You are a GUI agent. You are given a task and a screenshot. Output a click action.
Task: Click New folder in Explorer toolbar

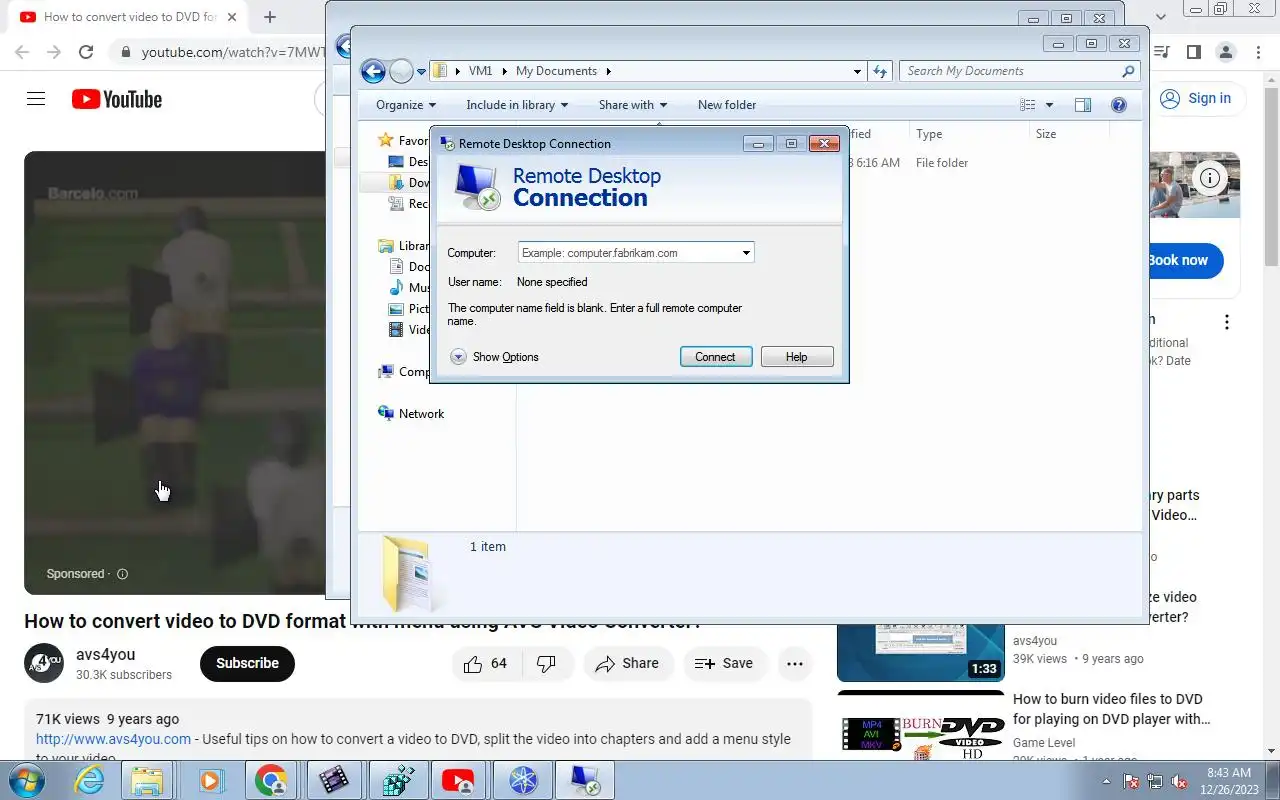727,105
